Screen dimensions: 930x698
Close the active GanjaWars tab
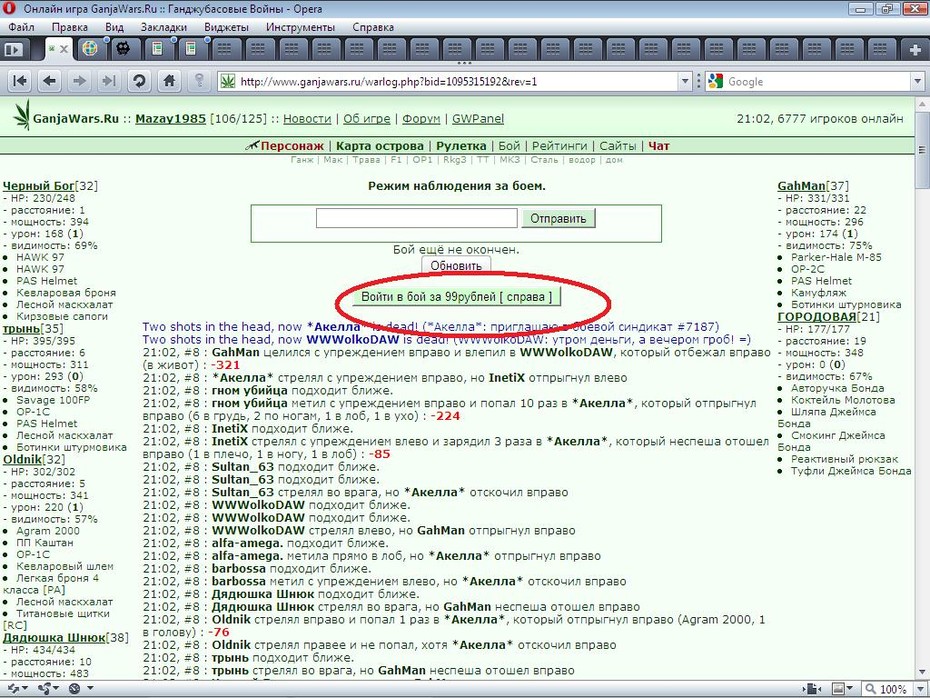[x=64, y=49]
